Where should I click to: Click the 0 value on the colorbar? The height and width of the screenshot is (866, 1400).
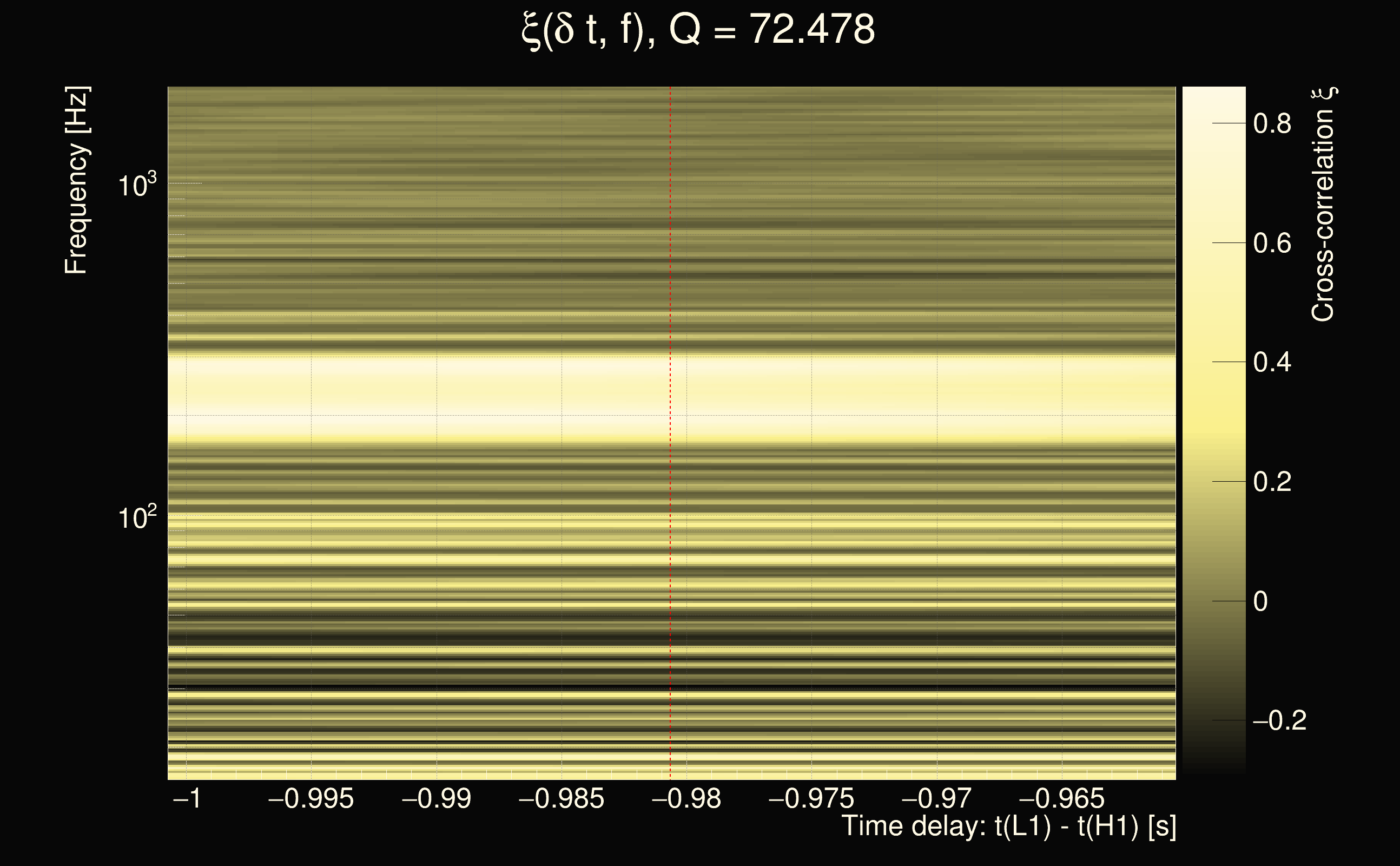click(x=1260, y=601)
